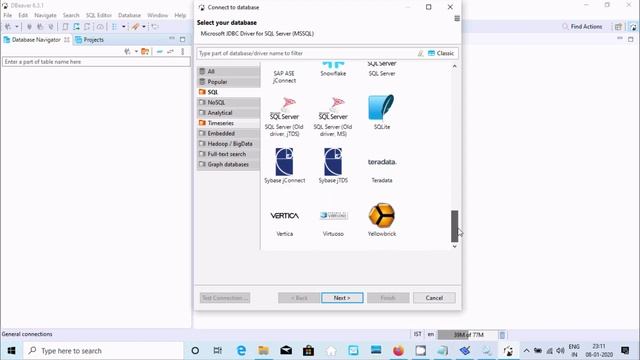Open the Database menu

[129, 15]
